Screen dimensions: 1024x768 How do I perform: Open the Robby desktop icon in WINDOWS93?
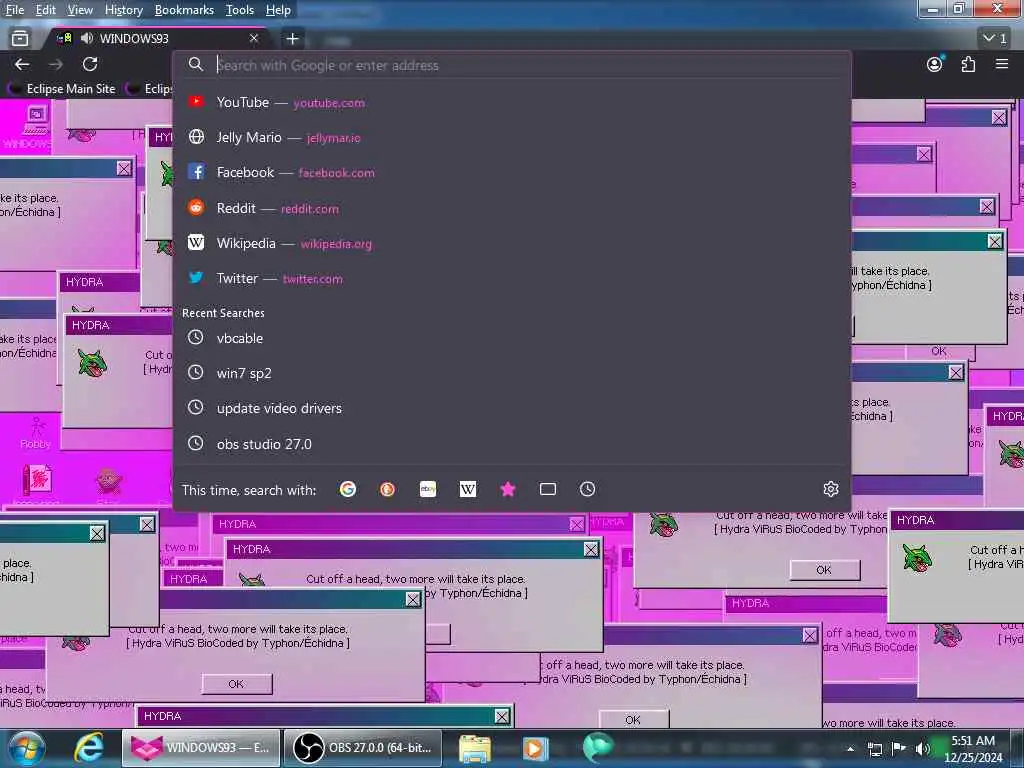(37, 433)
